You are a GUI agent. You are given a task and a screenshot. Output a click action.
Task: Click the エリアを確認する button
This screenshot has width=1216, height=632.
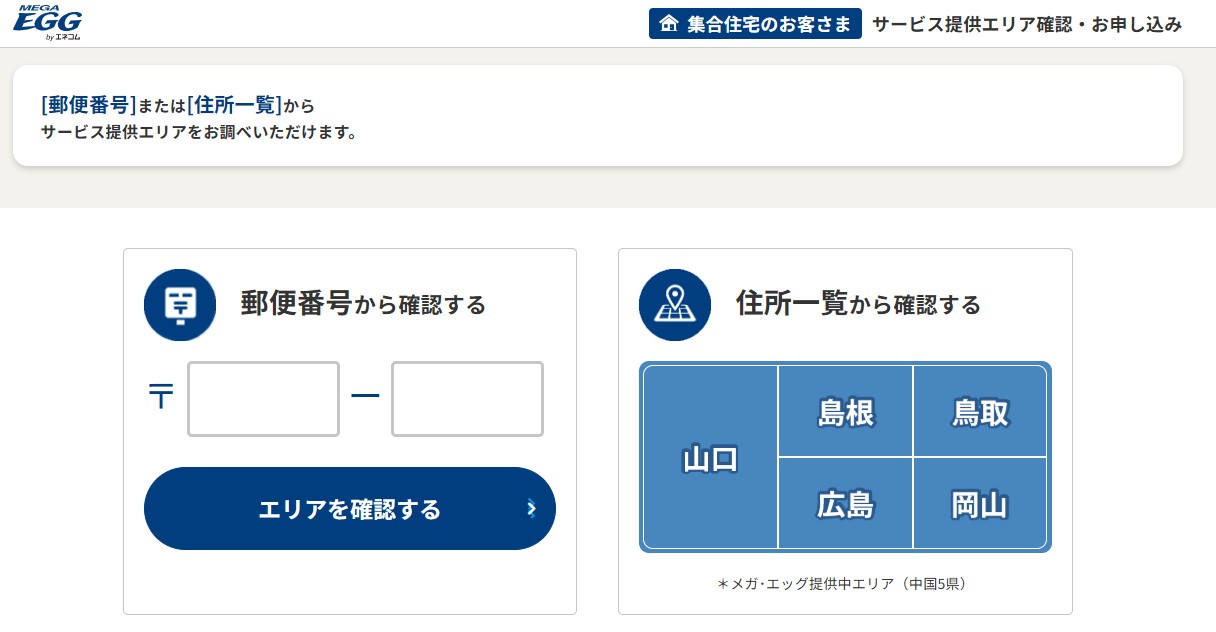(350, 508)
